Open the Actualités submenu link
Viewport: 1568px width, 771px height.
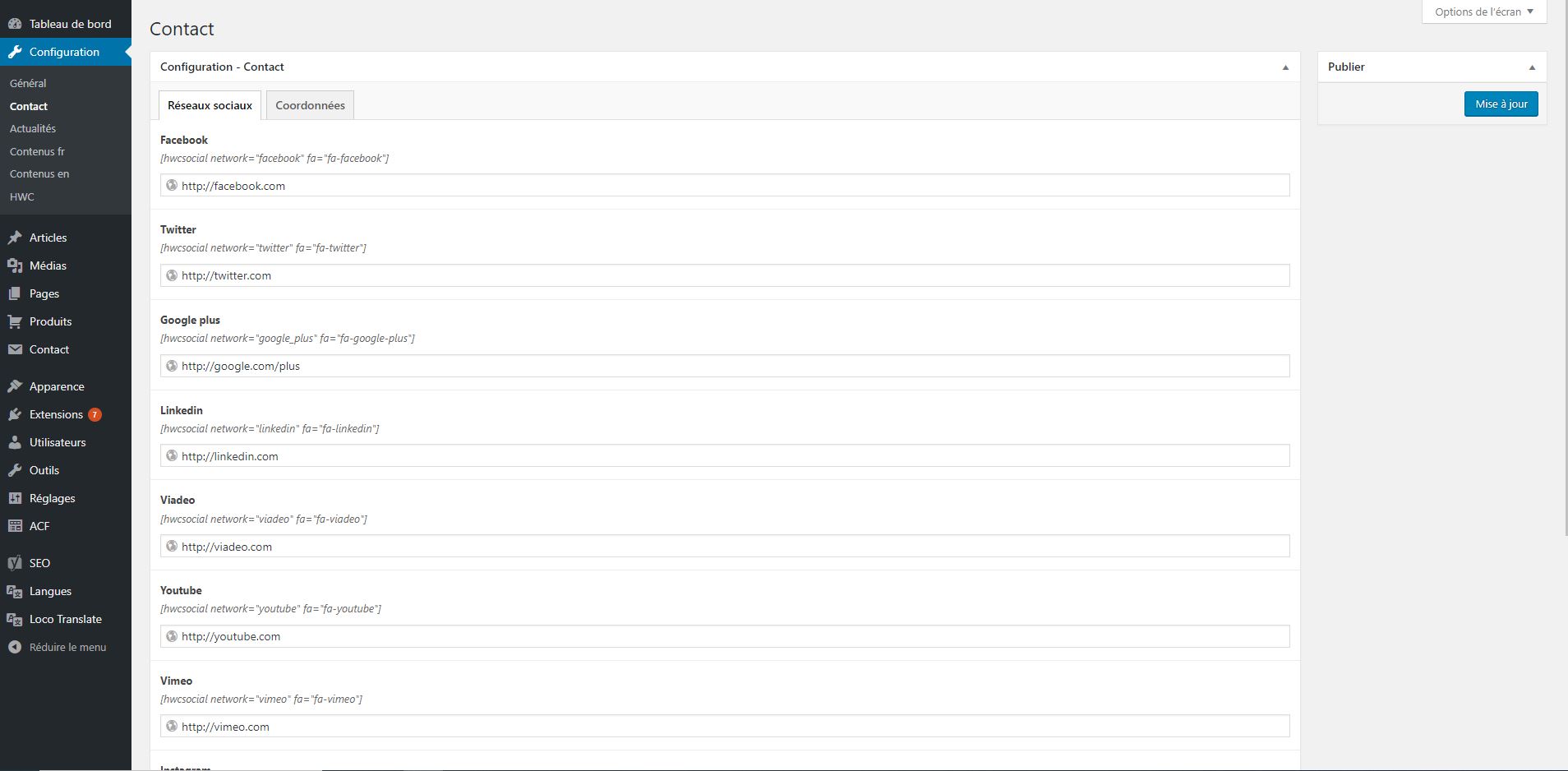33,128
